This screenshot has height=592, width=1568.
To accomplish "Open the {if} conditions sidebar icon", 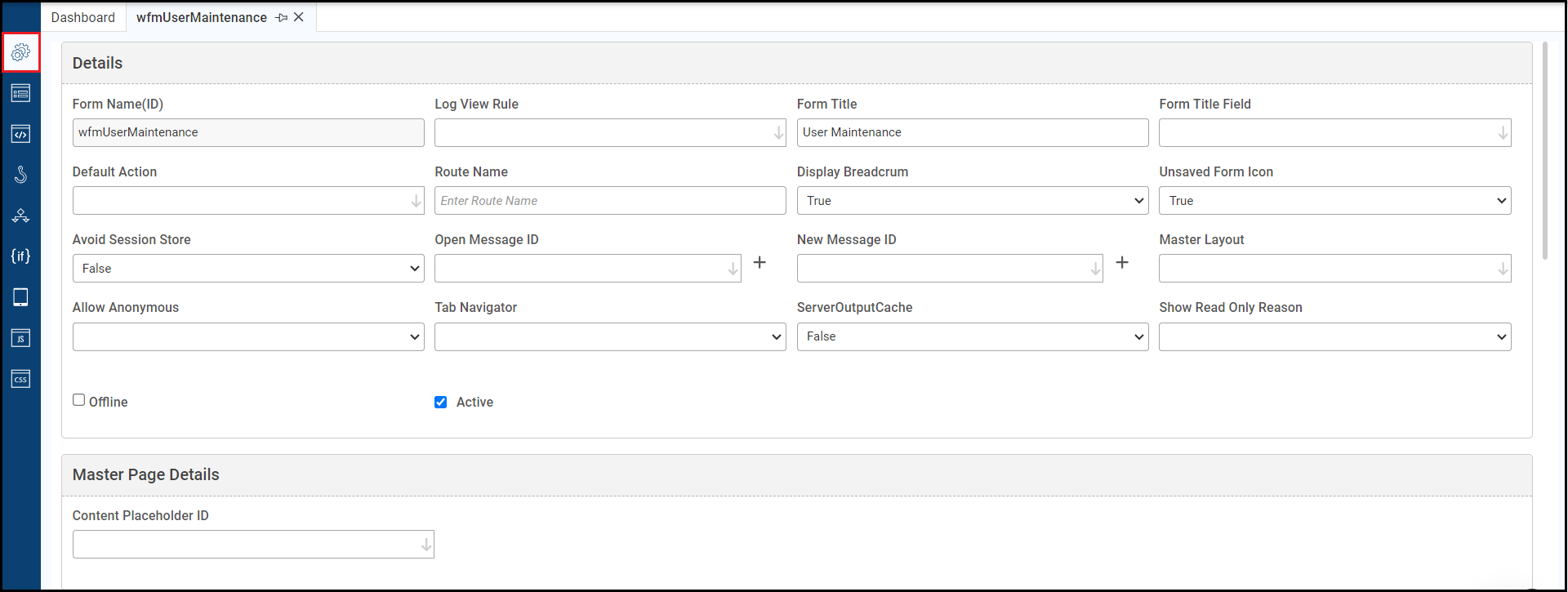I will click(20, 256).
